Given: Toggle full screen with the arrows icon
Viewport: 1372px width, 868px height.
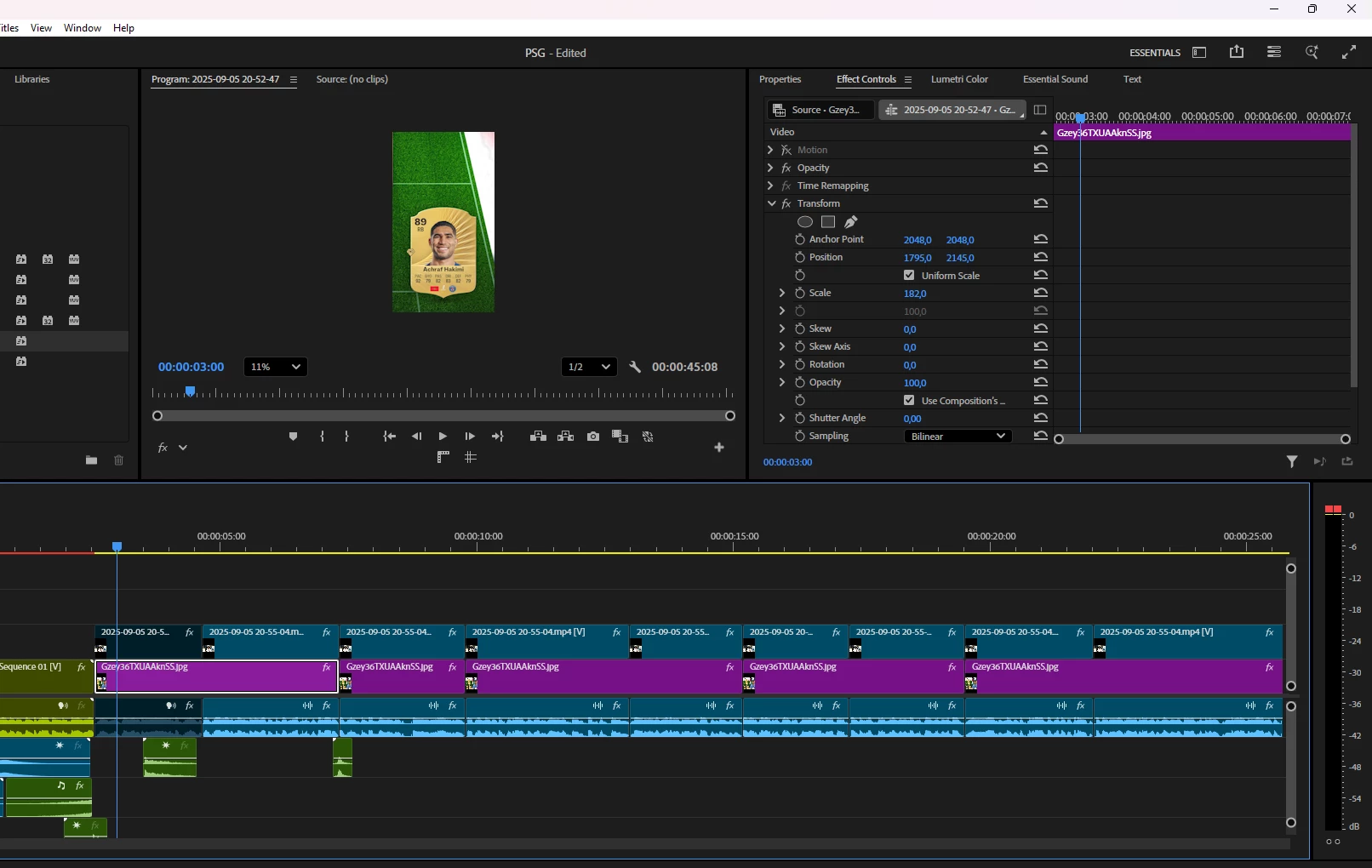Looking at the screenshot, I should pyautogui.click(x=1349, y=52).
